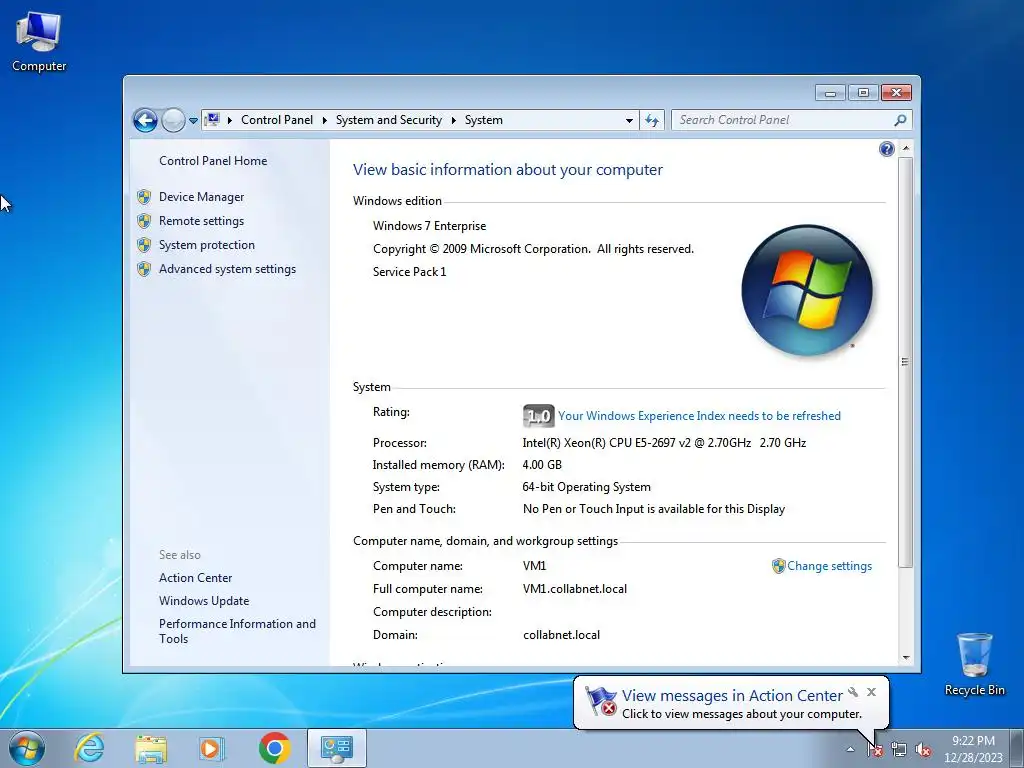Click the collabnet.local domain value
This screenshot has width=1024, height=768.
point(562,635)
